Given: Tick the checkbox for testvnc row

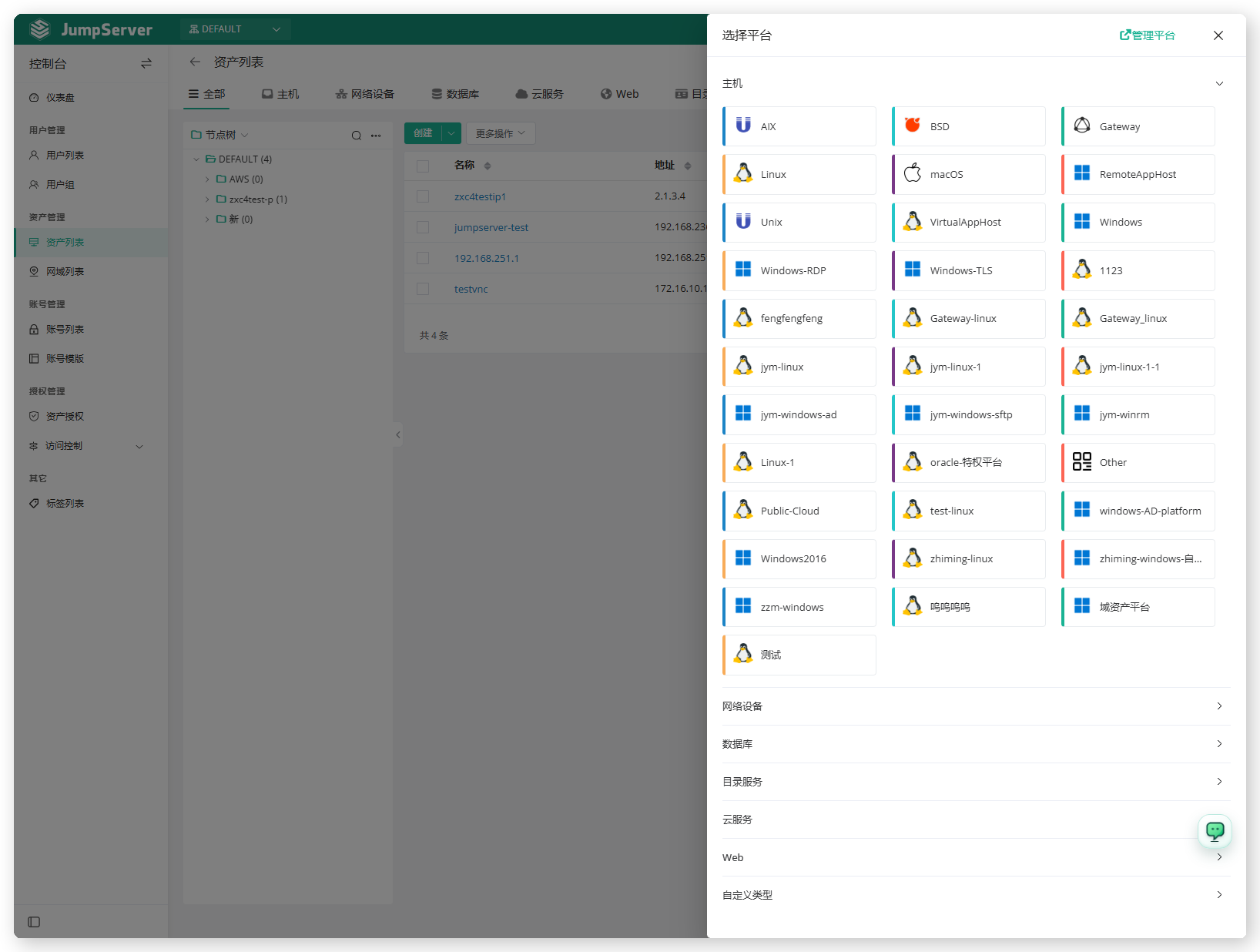Looking at the screenshot, I should [x=423, y=289].
